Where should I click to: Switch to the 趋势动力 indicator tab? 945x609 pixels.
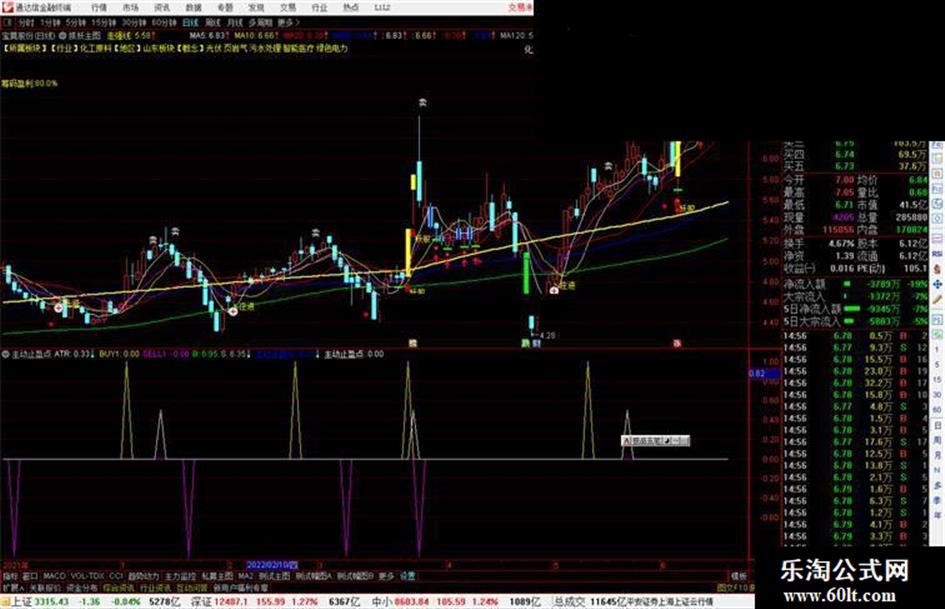[143, 576]
